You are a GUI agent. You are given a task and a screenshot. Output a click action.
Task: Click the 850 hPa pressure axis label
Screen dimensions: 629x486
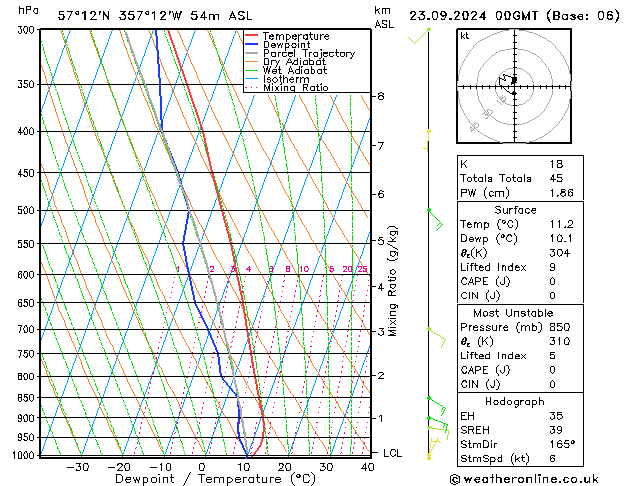[x=26, y=398]
